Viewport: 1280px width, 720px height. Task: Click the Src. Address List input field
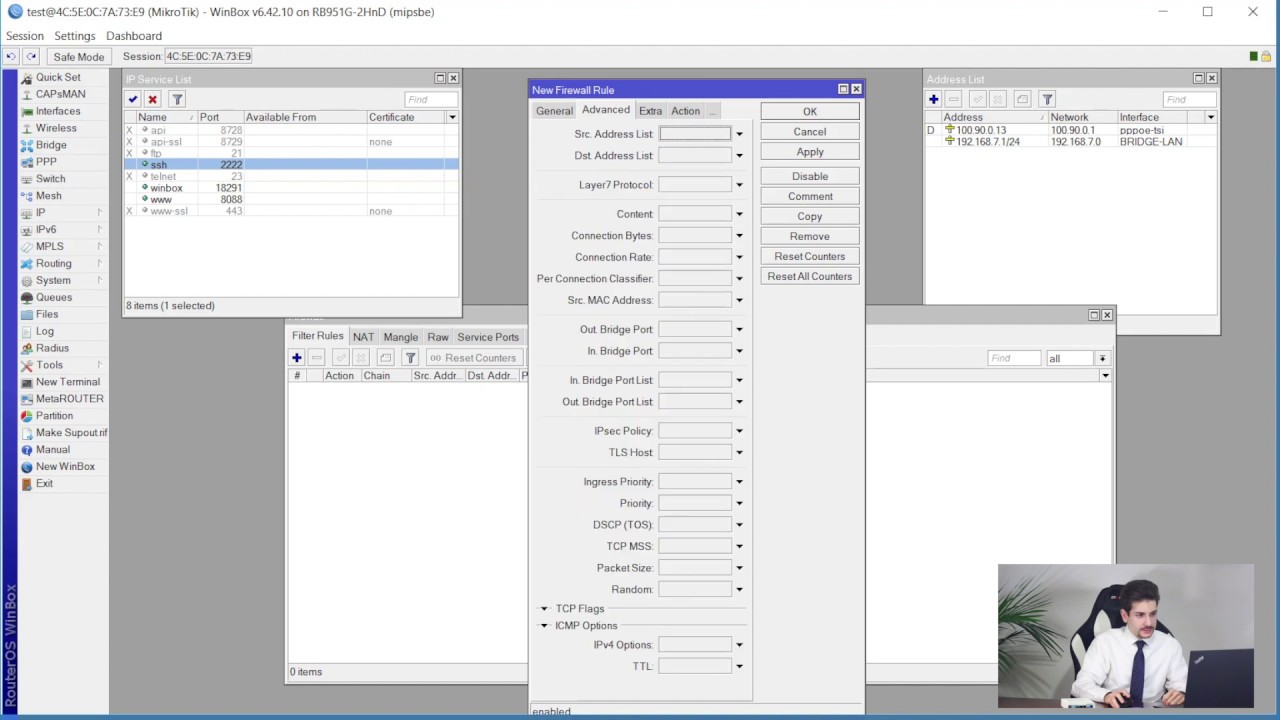pos(695,134)
